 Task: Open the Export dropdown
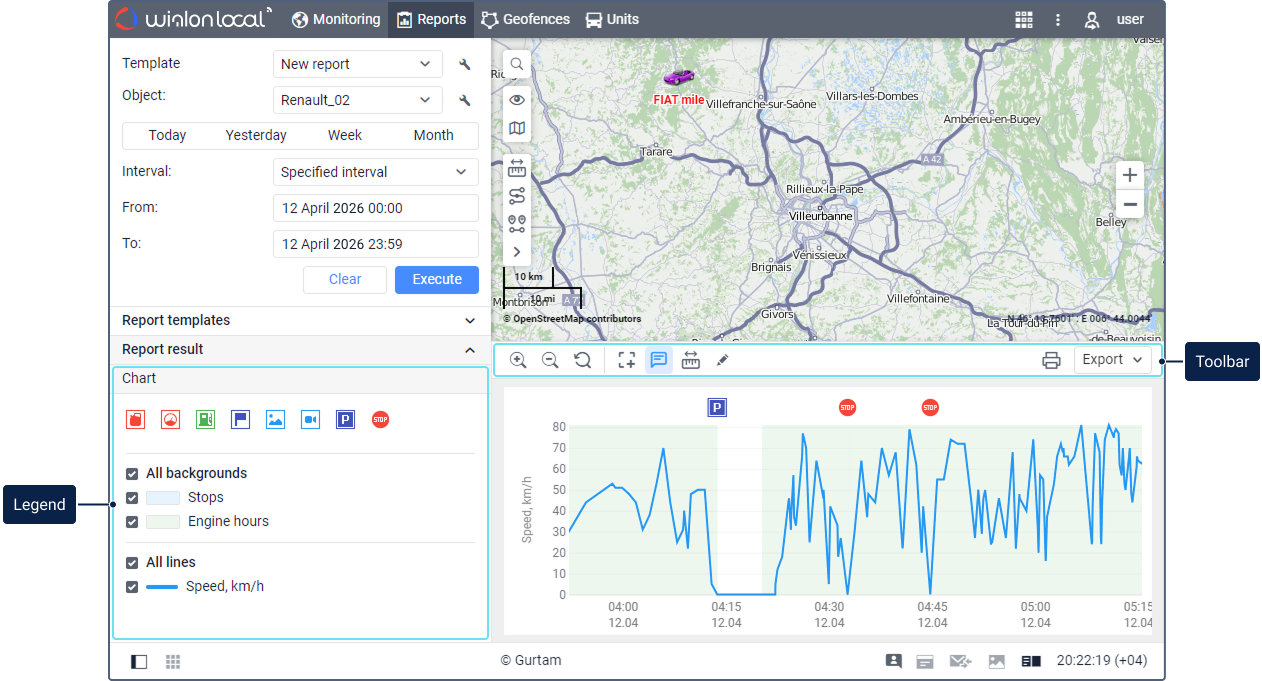click(x=1112, y=360)
